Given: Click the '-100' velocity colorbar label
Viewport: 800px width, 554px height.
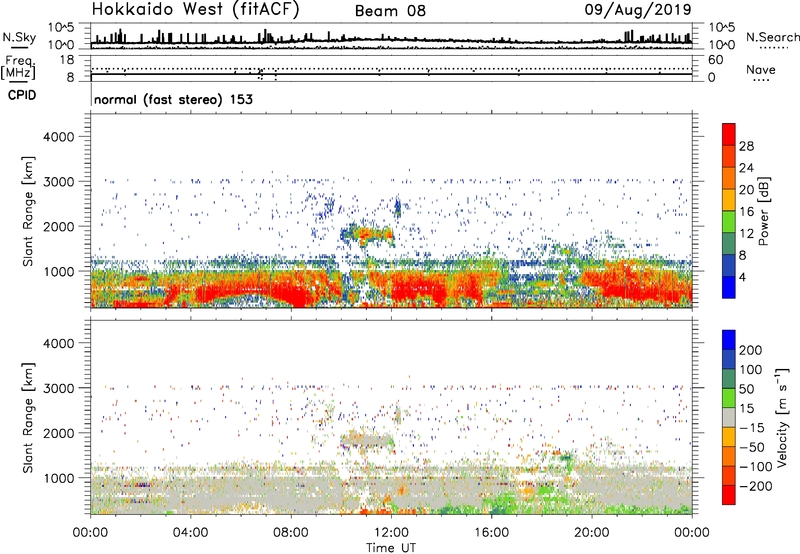Looking at the screenshot, I should click(755, 467).
